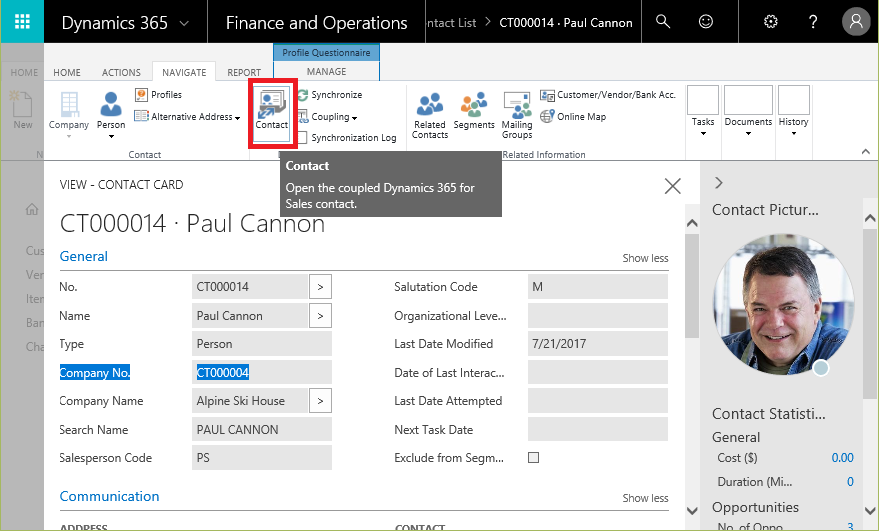Click the Contact Statistics heading
879x531 pixels.
pyautogui.click(x=769, y=414)
